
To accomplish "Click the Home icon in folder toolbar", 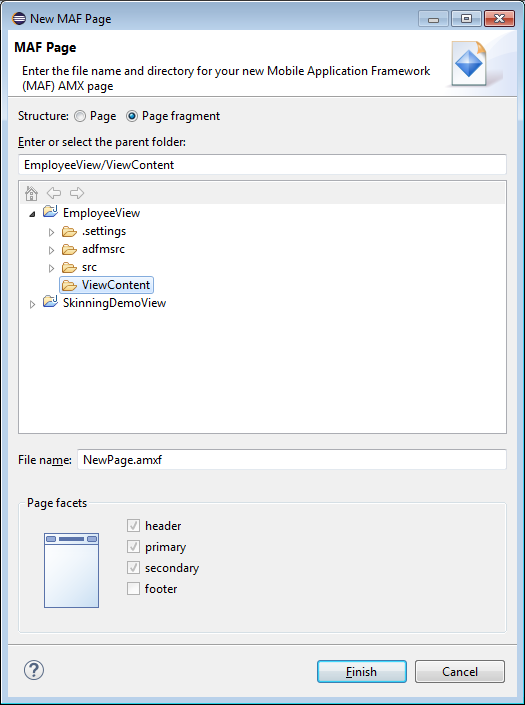I will coord(31,193).
